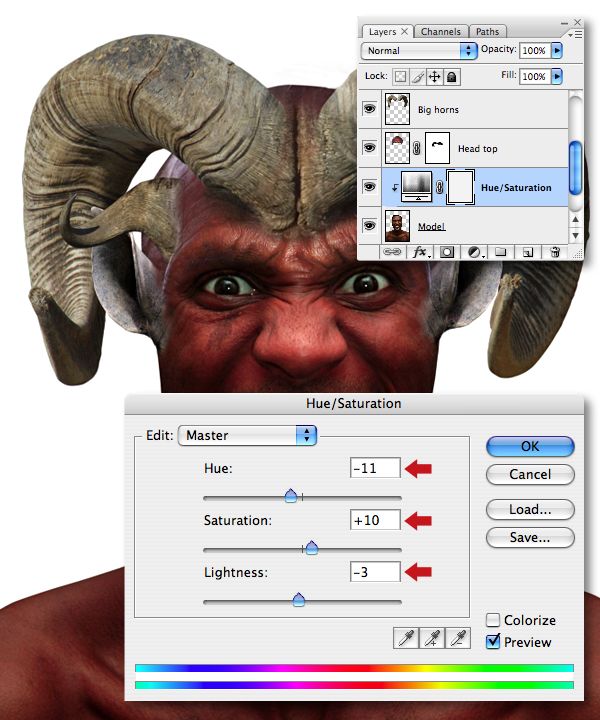Click the Saturation slider handle

click(312, 547)
